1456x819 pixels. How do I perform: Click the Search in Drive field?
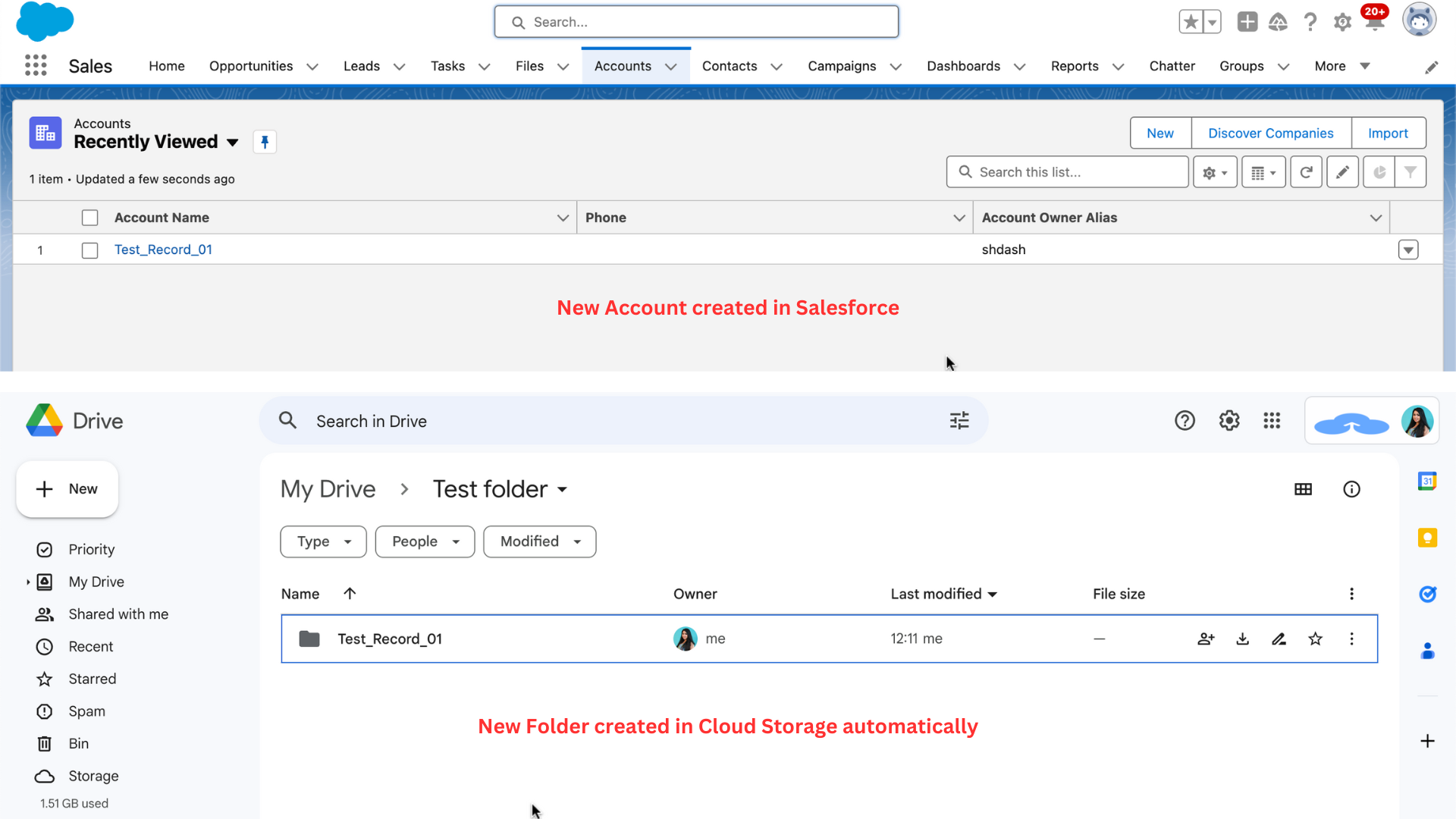(x=531, y=420)
